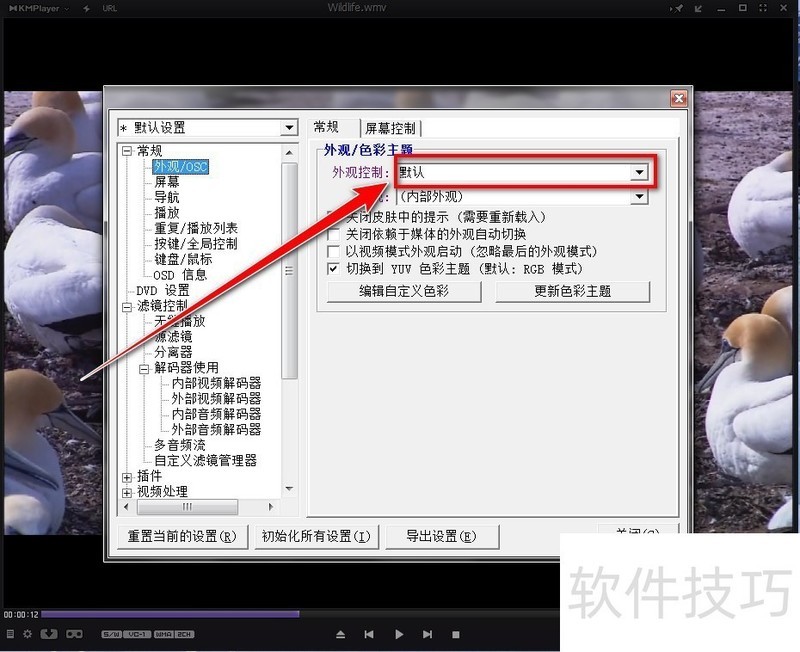Image resolution: width=800 pixels, height=652 pixels.
Task: Click the eject disc icon
Action: (x=340, y=633)
